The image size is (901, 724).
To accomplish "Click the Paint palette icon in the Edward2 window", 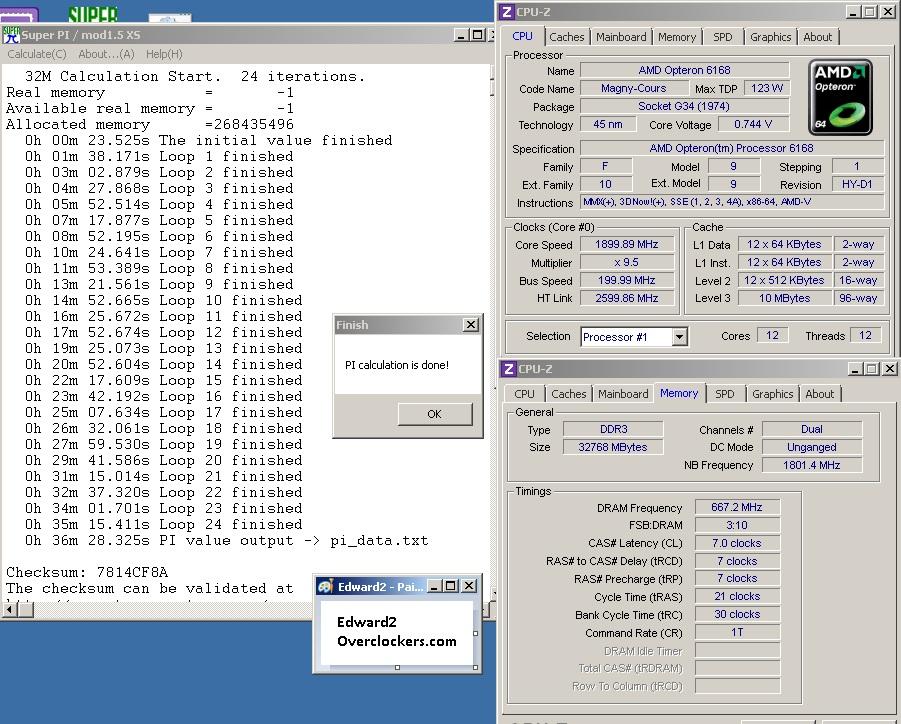I will pyautogui.click(x=325, y=586).
